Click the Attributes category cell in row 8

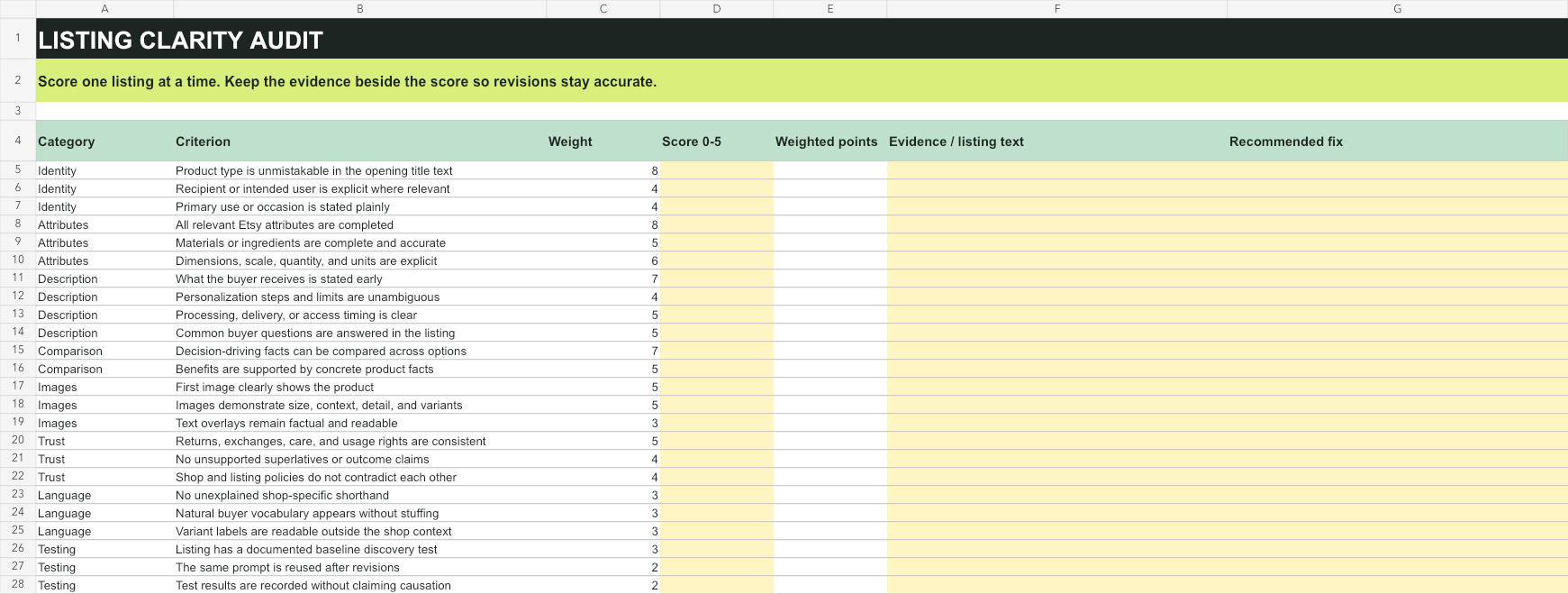click(x=104, y=224)
